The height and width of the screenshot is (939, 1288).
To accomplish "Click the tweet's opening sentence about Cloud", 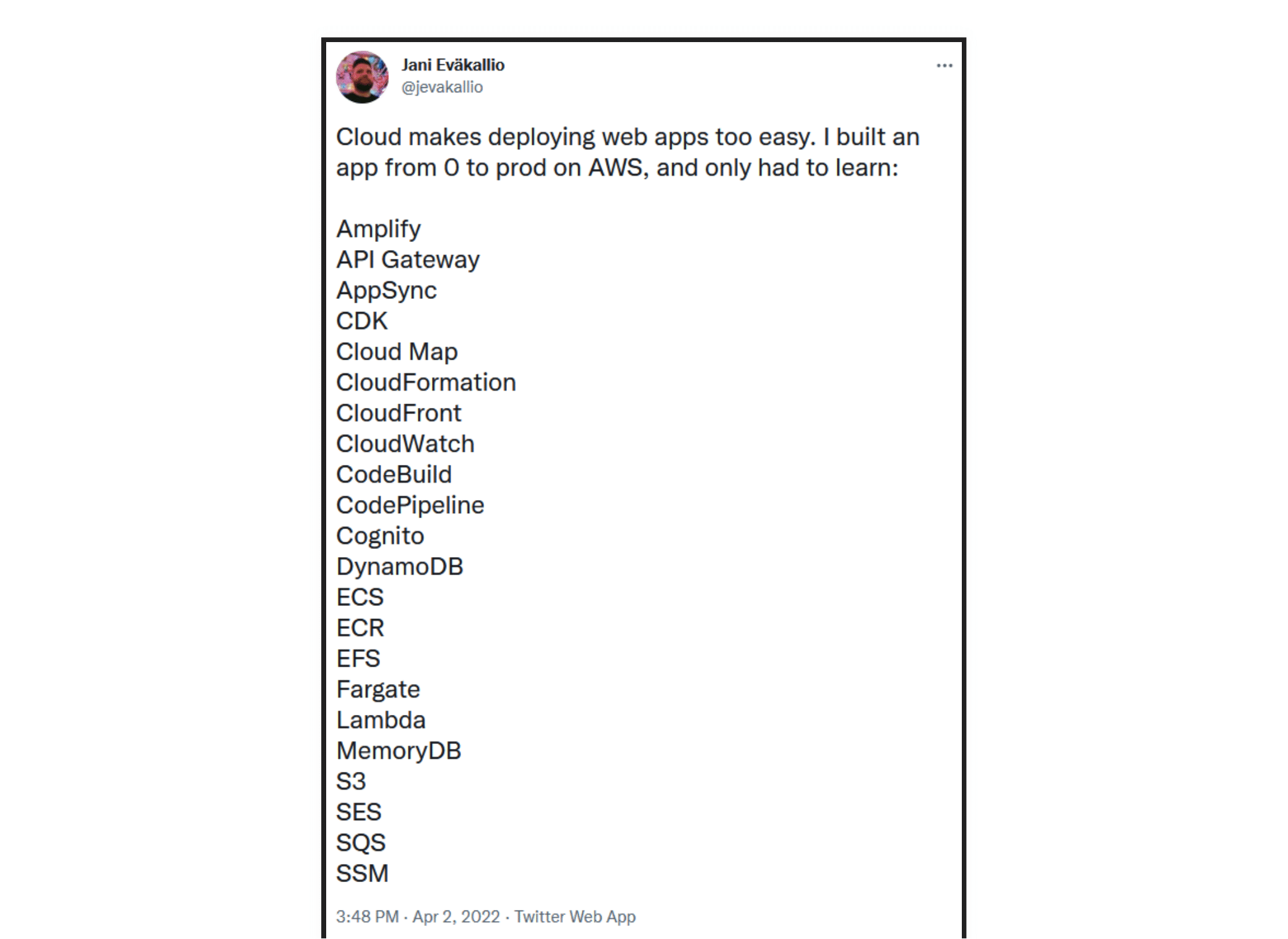I will pyautogui.click(x=575, y=137).
